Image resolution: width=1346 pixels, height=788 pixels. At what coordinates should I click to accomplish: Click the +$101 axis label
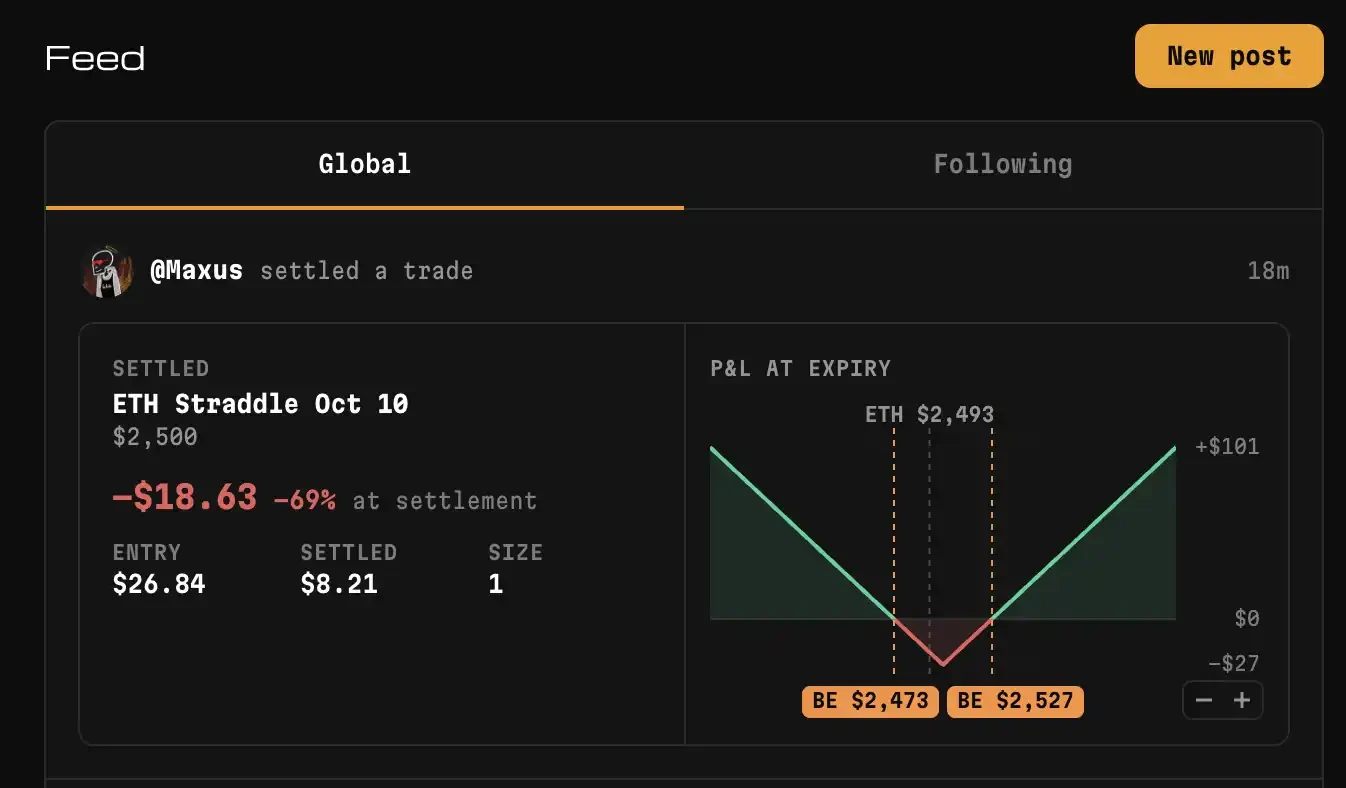1227,447
